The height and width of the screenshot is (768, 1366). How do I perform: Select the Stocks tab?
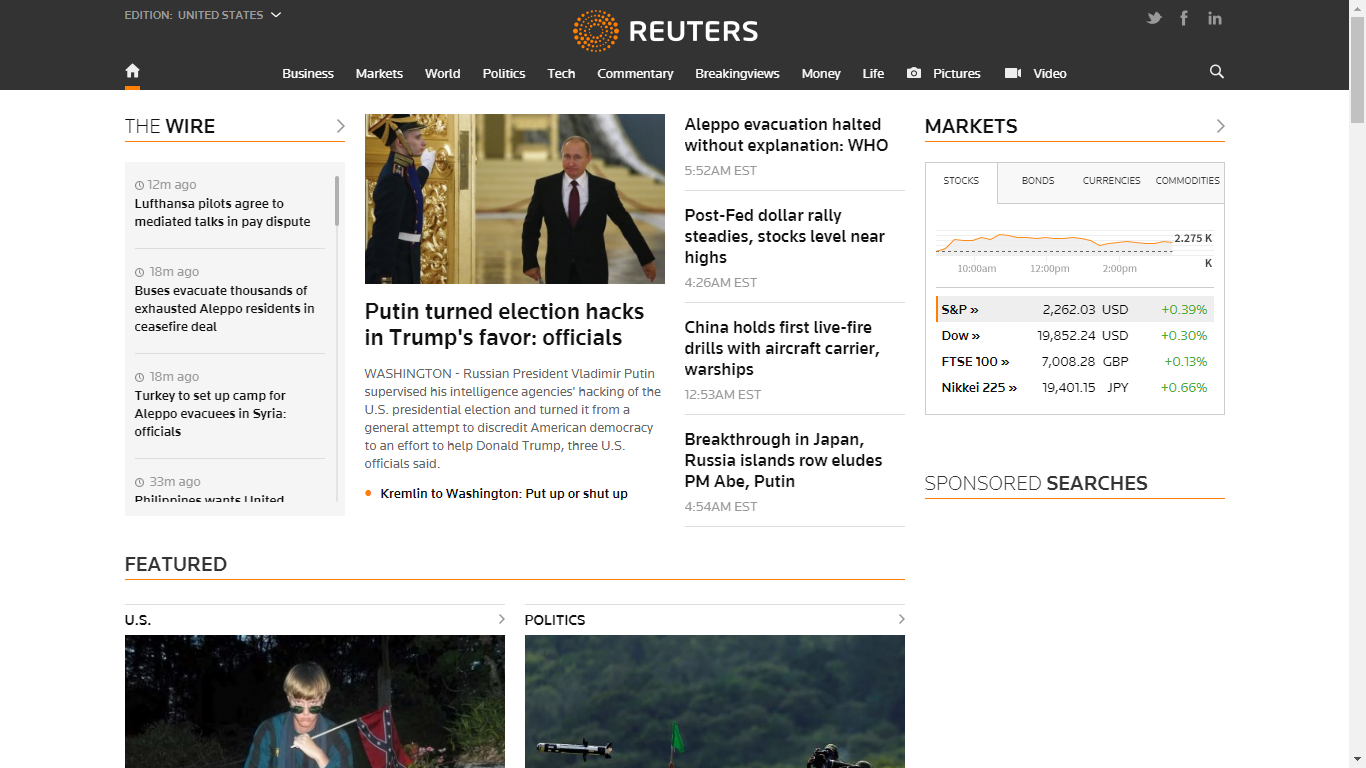pyautogui.click(x=961, y=181)
